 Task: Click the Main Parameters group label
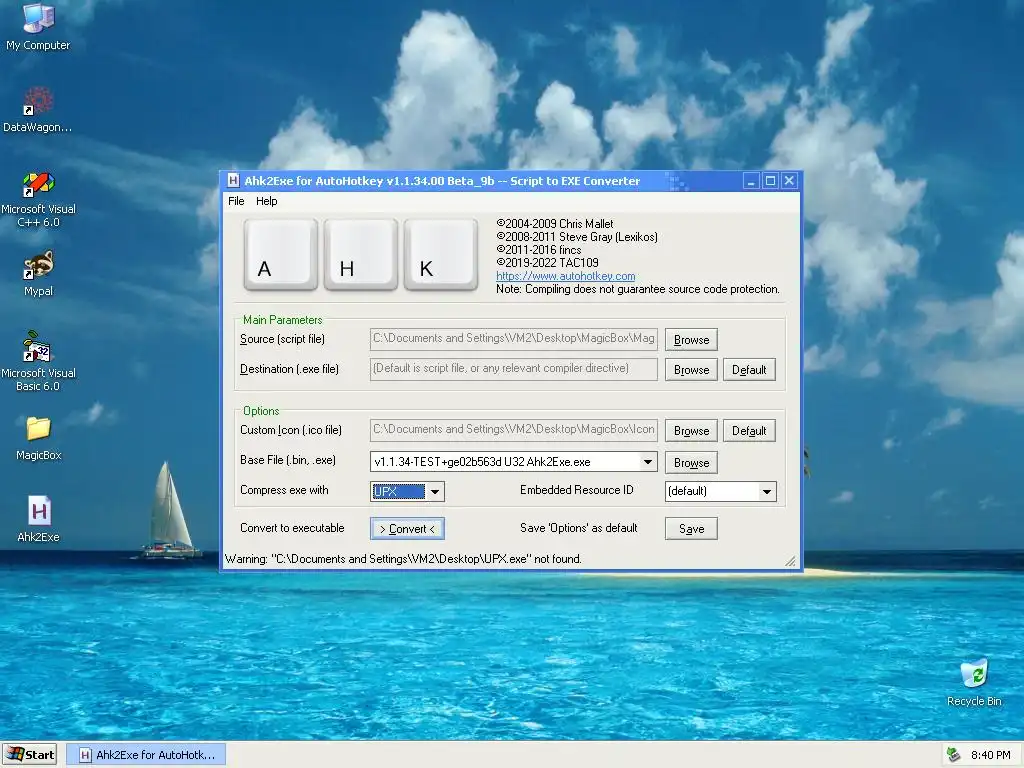click(283, 319)
